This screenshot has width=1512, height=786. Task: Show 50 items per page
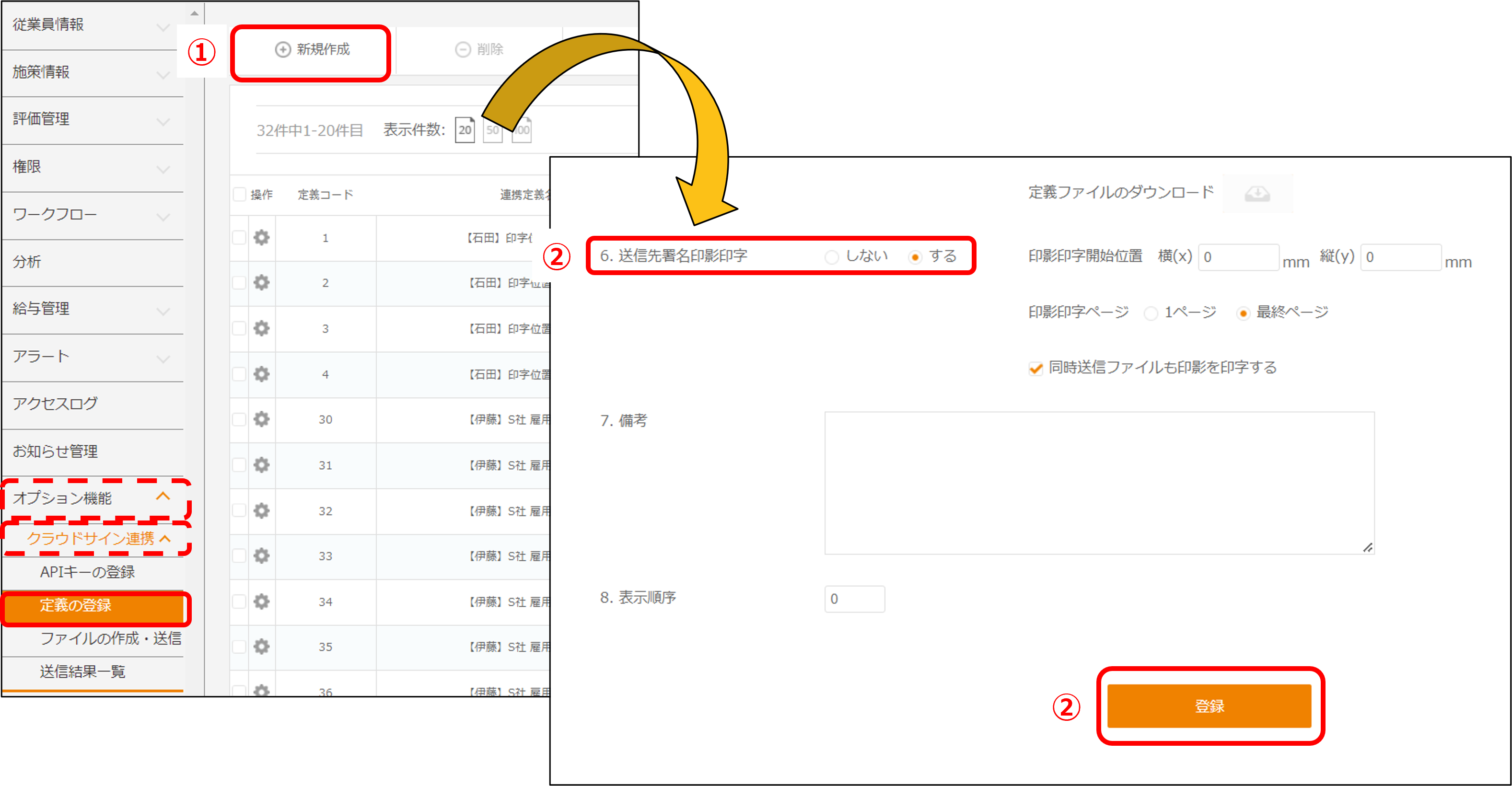pos(493,130)
